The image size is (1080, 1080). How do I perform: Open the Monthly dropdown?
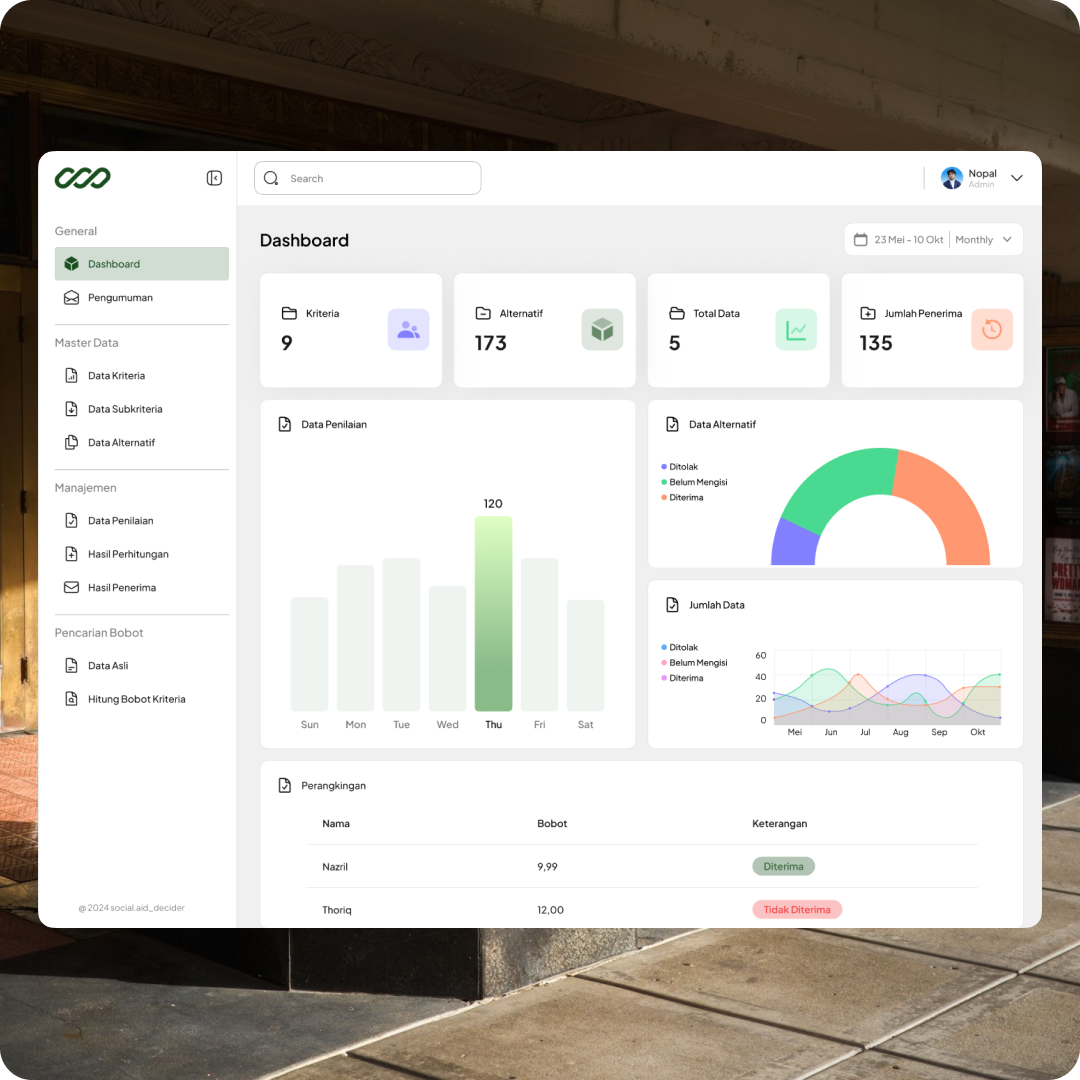[x=978, y=239]
